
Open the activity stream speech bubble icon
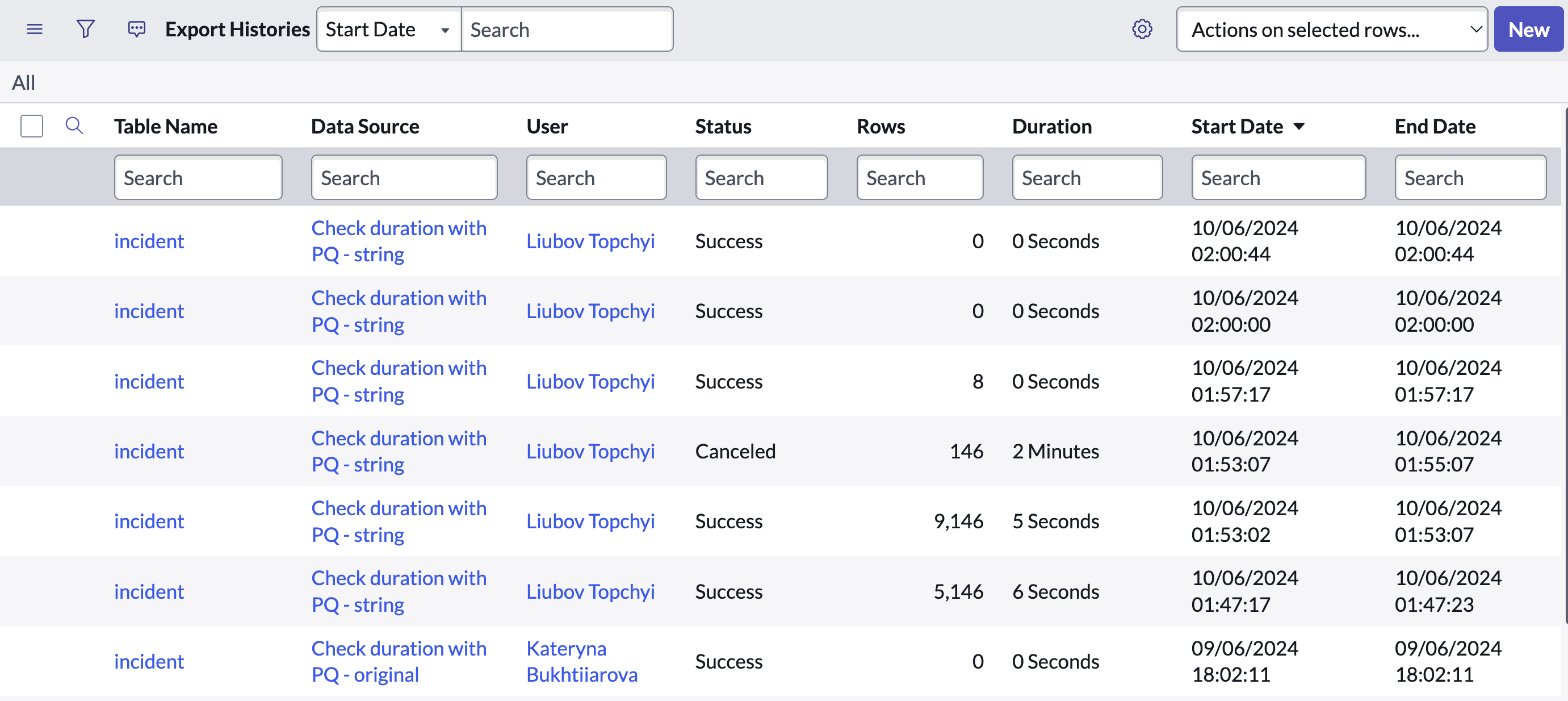tap(136, 29)
